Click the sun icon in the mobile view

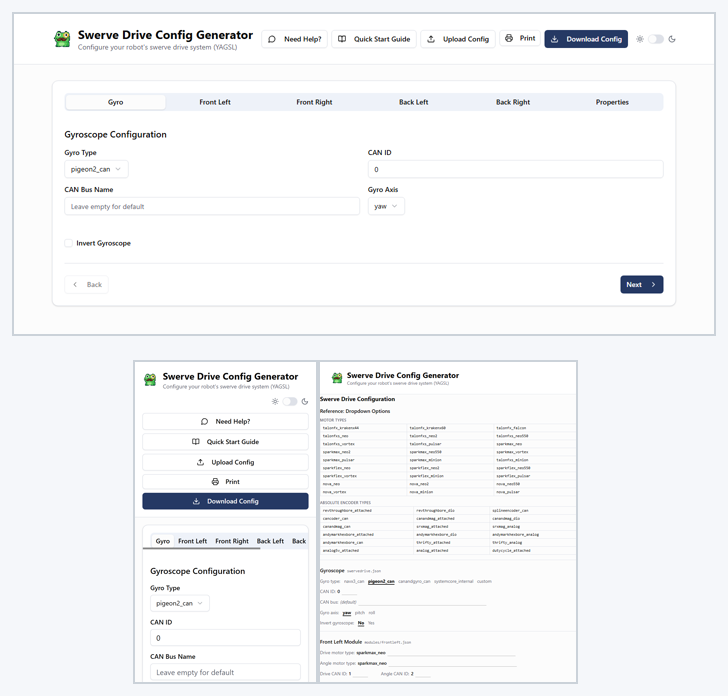tap(275, 401)
